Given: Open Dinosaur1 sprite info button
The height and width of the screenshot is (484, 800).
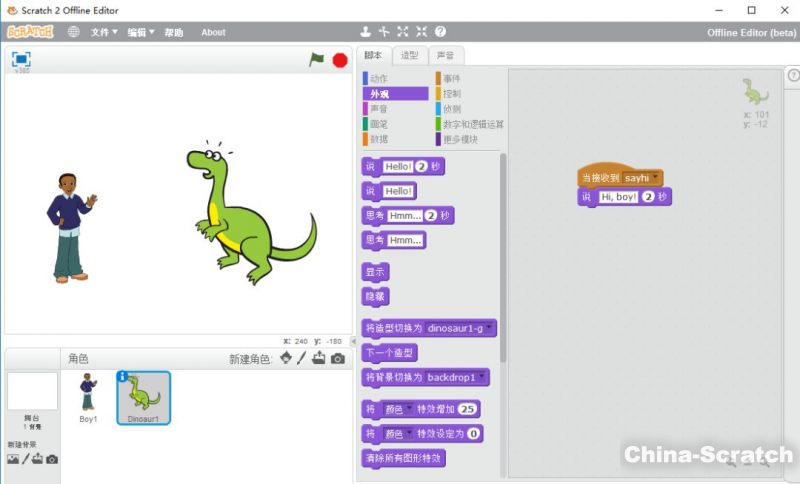Looking at the screenshot, I should [x=122, y=377].
